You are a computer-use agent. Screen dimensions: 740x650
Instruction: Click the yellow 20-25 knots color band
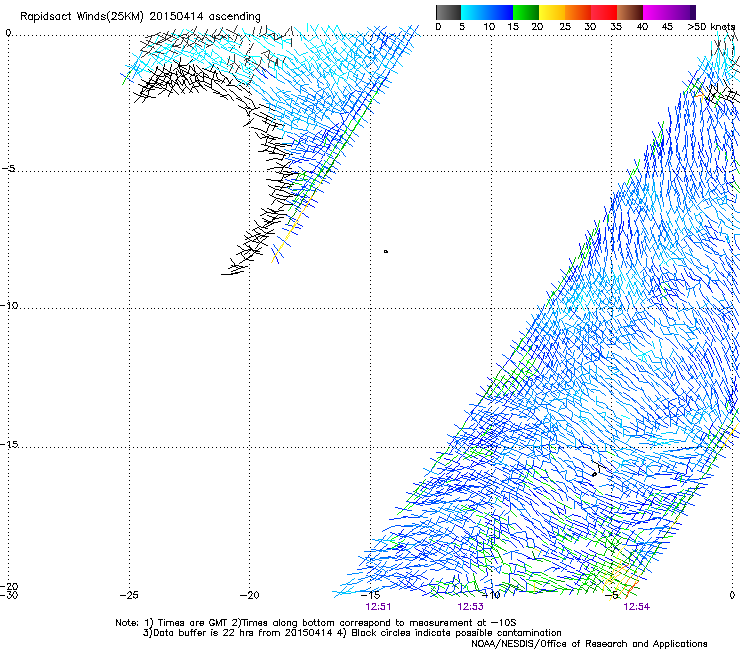click(552, 12)
